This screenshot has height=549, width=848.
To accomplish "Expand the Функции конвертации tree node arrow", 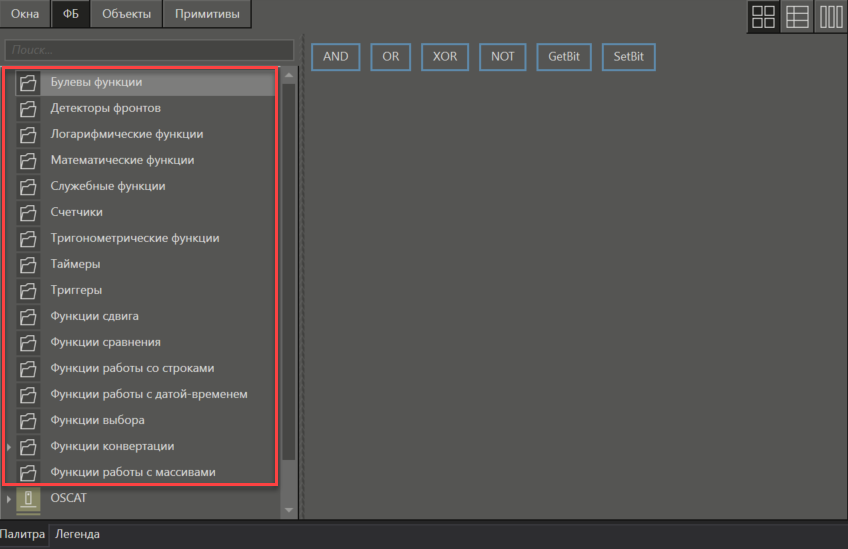I will pyautogui.click(x=10, y=446).
